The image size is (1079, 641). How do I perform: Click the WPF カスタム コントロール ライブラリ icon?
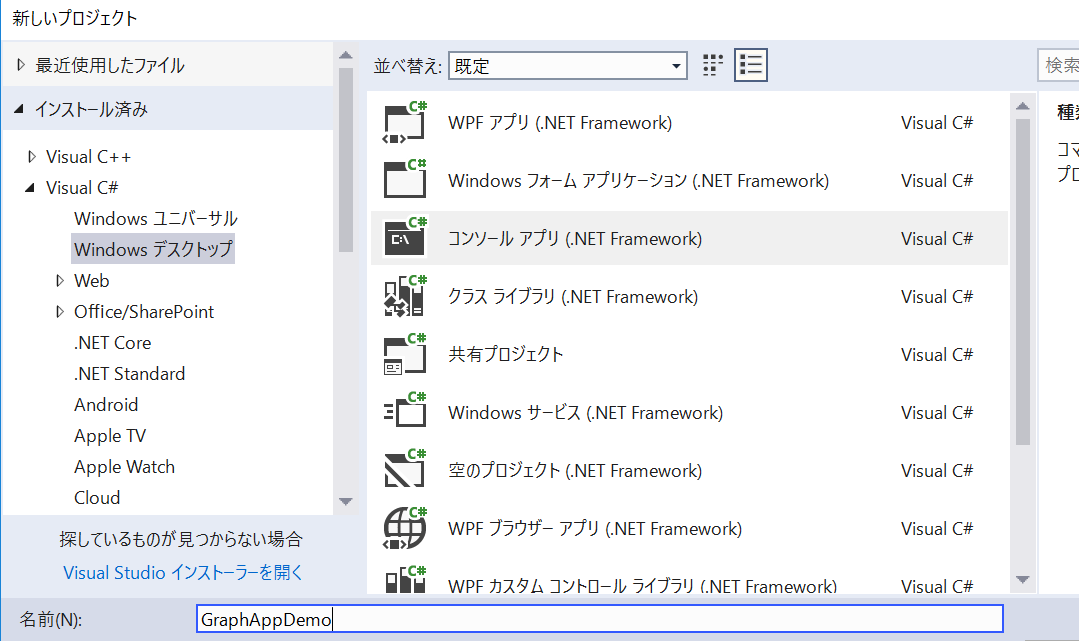(405, 580)
